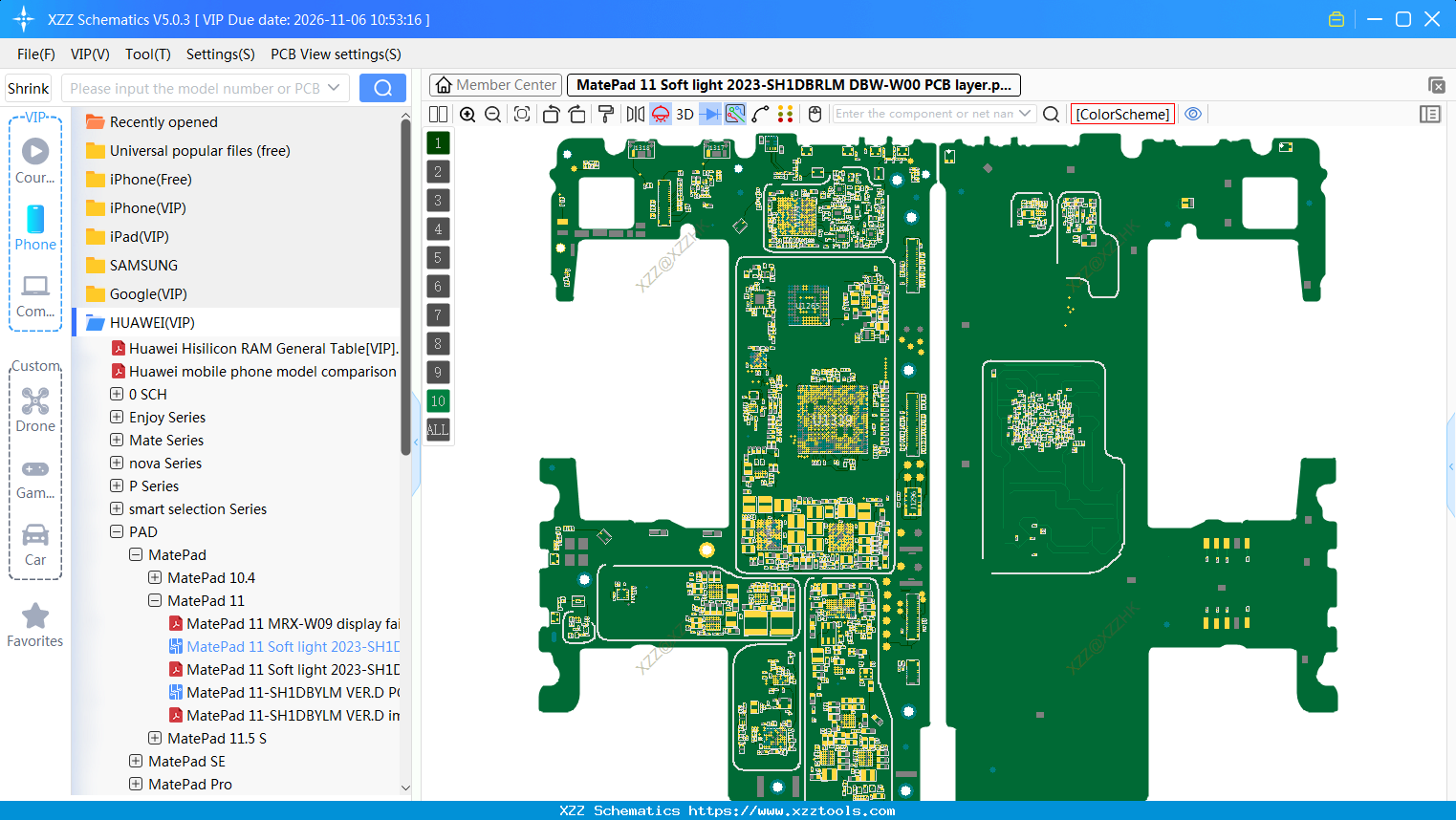Open the diode/jump navigation icon
The image size is (1456, 820).
[709, 114]
